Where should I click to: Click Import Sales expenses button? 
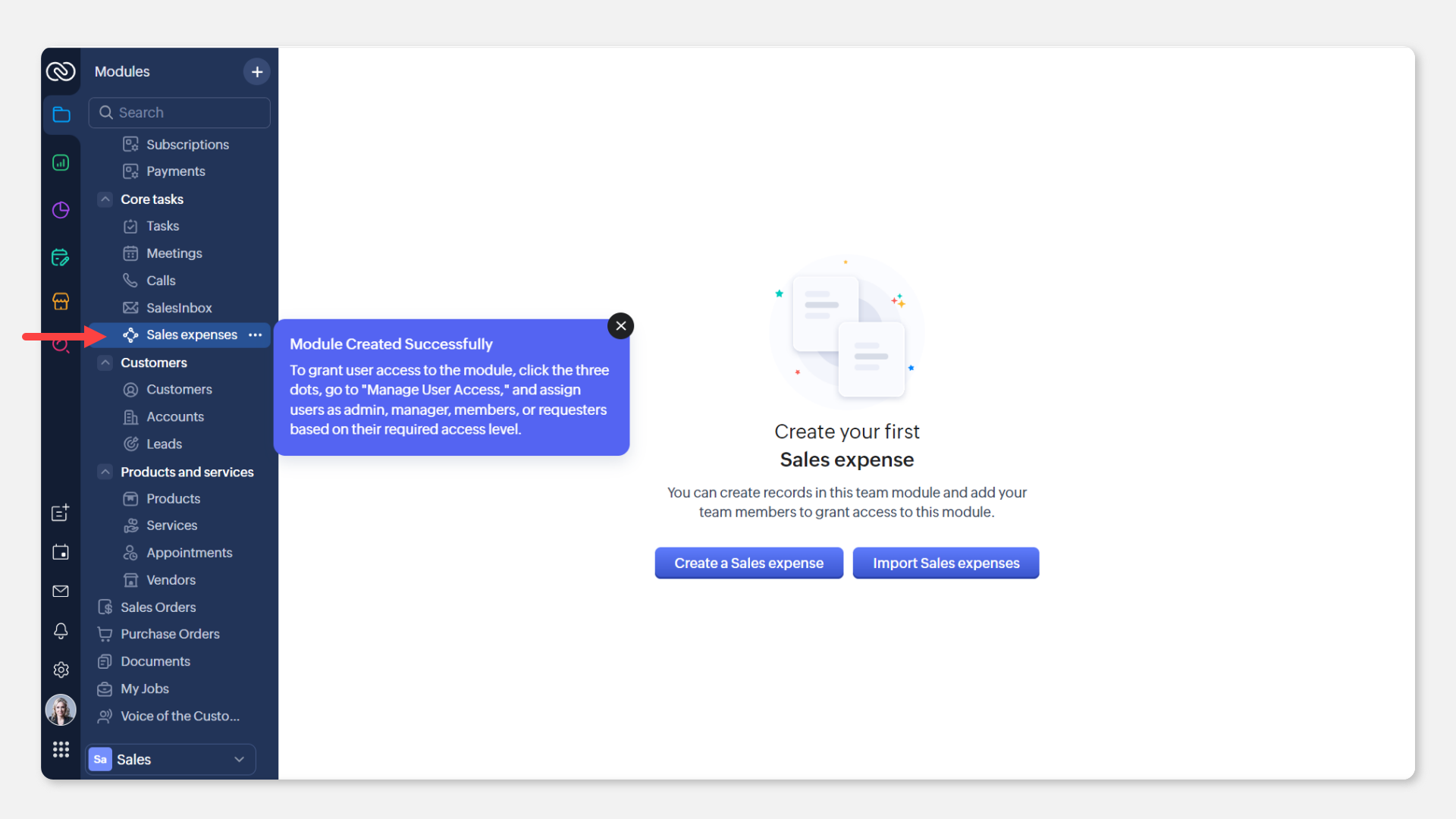point(946,563)
